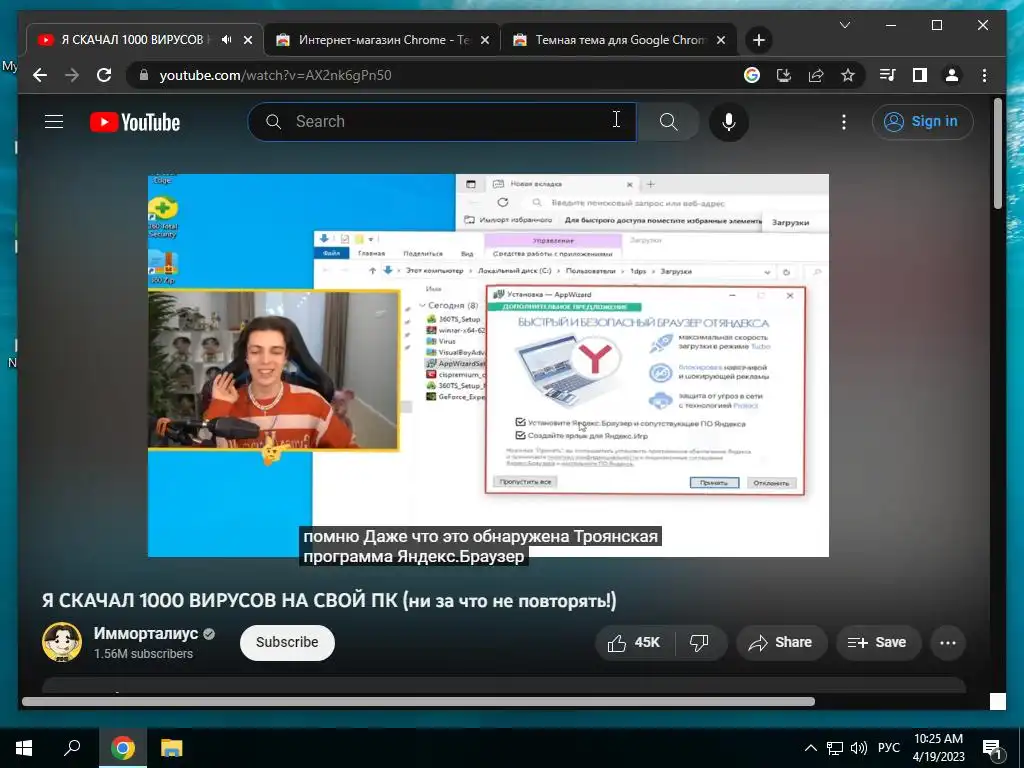Subscribe to the Имморталиус channel
Image resolution: width=1024 pixels, height=768 pixels.
287,643
